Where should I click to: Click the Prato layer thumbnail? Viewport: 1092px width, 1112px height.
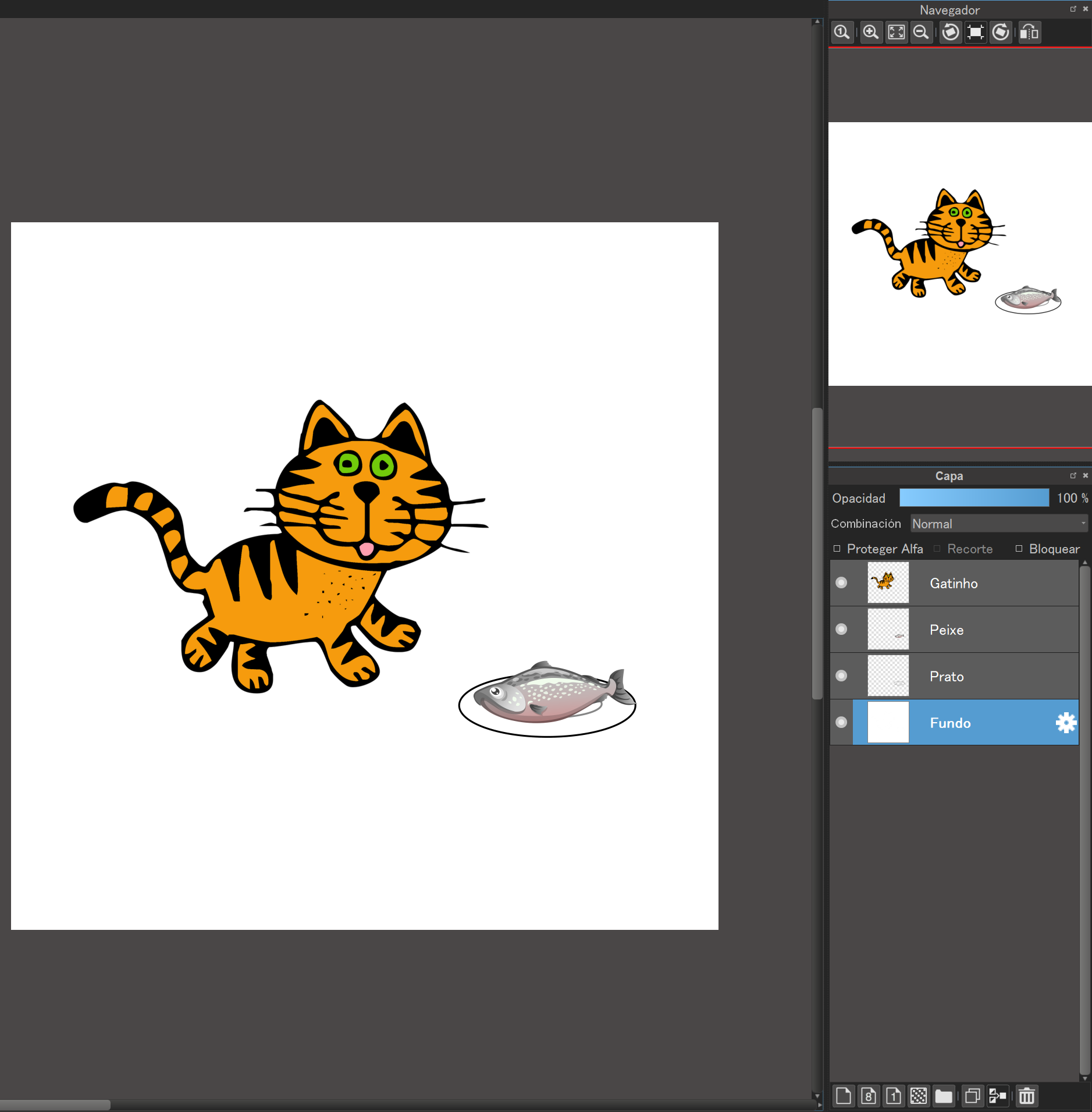pyautogui.click(x=888, y=676)
